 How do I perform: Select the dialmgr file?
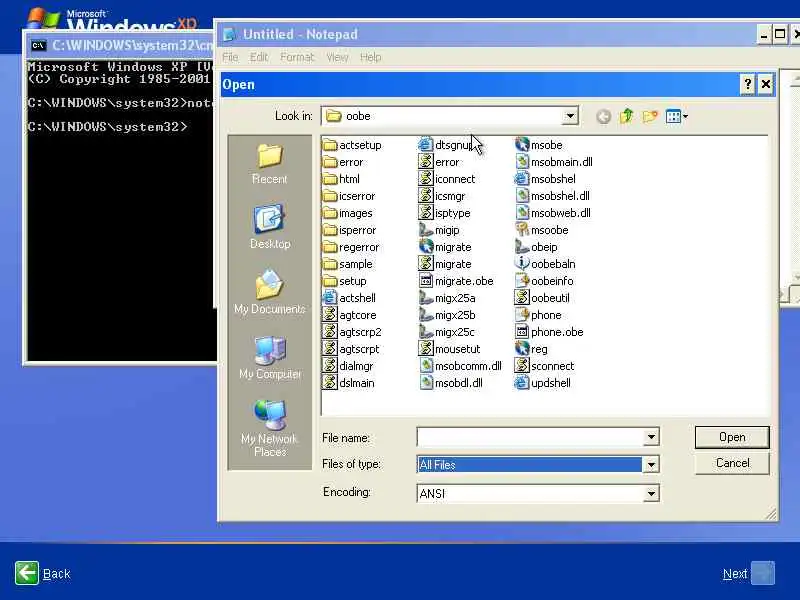348,366
